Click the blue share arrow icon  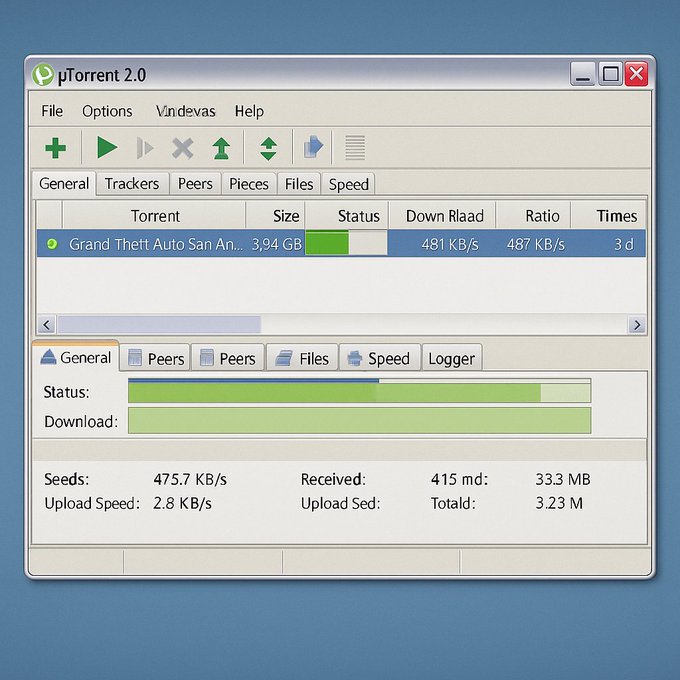click(x=314, y=147)
